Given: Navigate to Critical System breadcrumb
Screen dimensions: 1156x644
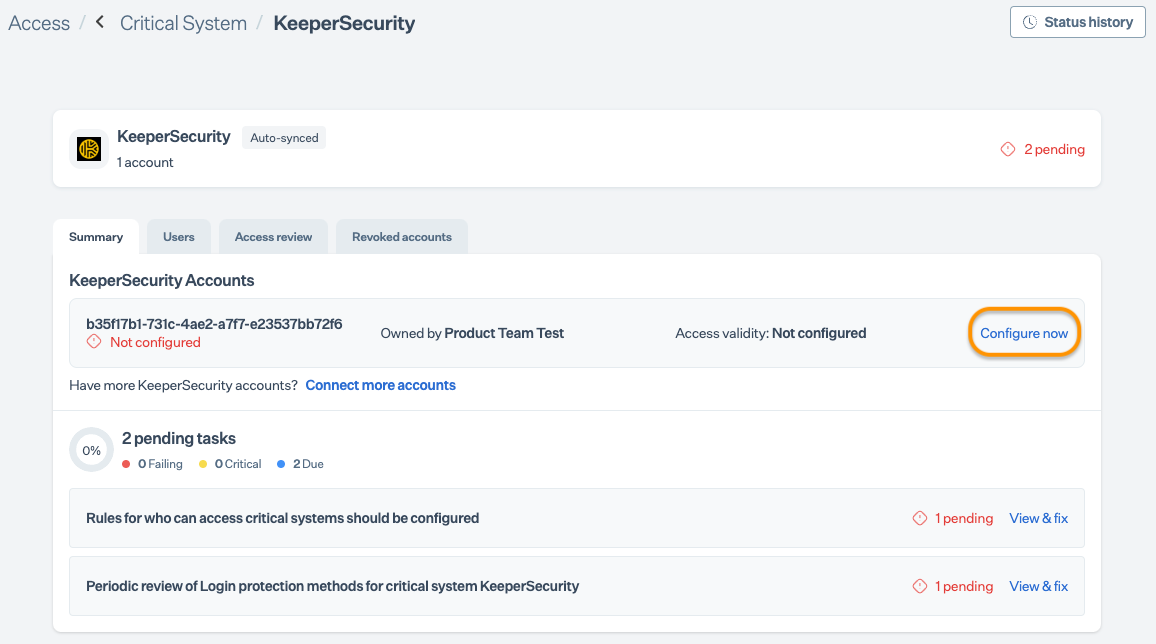Looking at the screenshot, I should (x=184, y=23).
